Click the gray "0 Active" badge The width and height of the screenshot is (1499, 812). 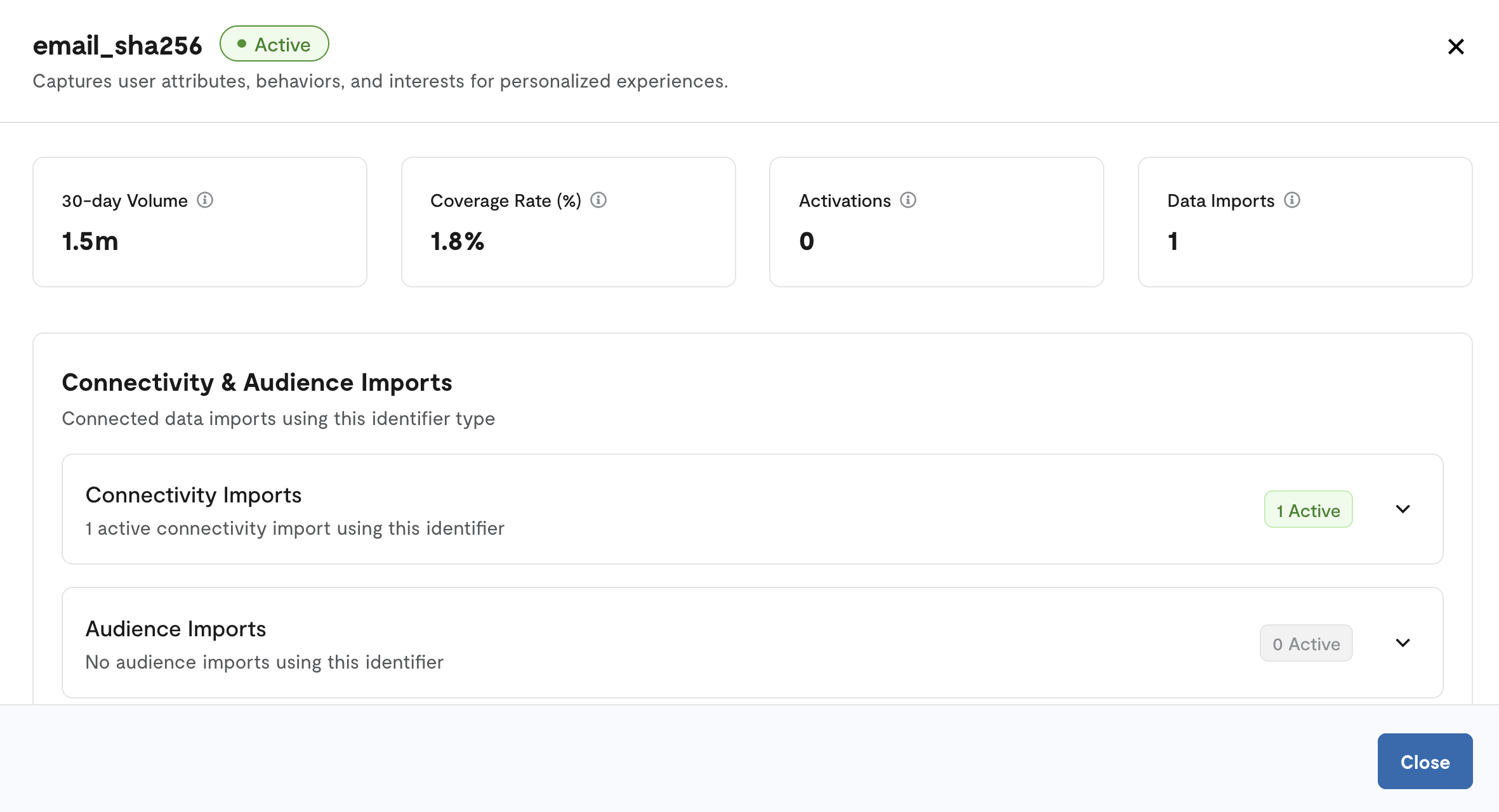tap(1306, 644)
